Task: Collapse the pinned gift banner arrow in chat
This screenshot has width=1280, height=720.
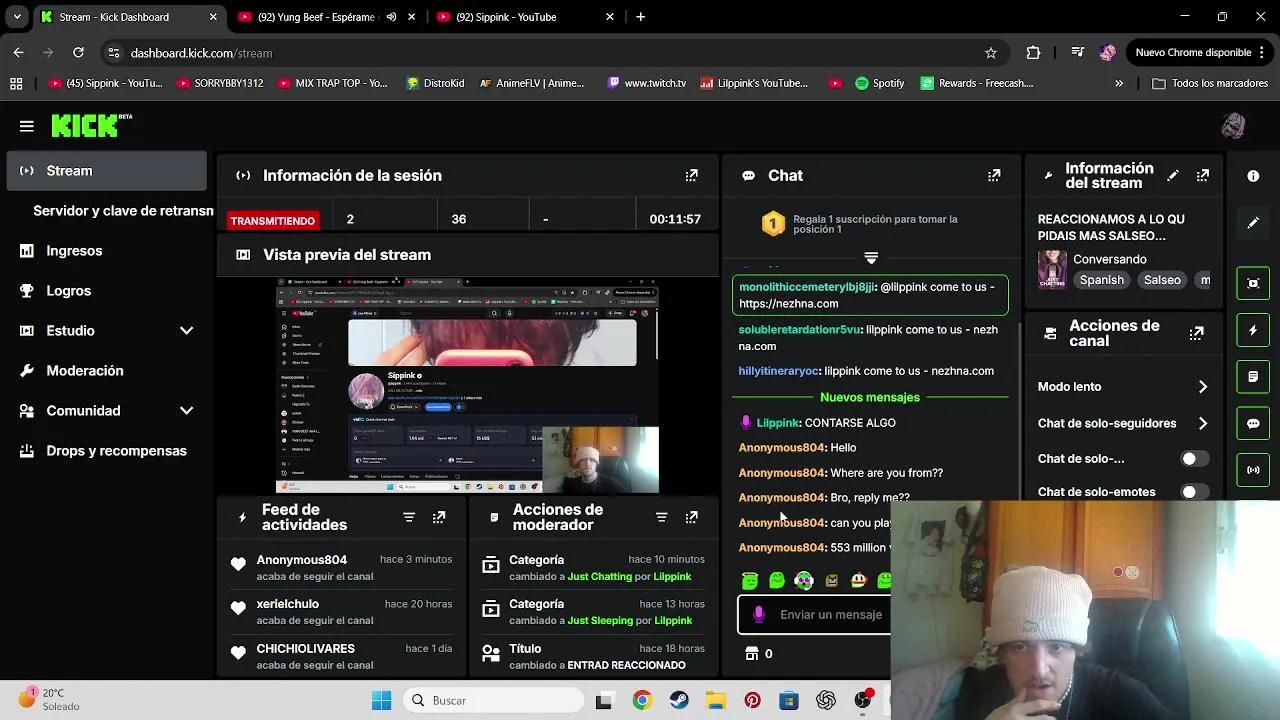Action: [x=871, y=258]
